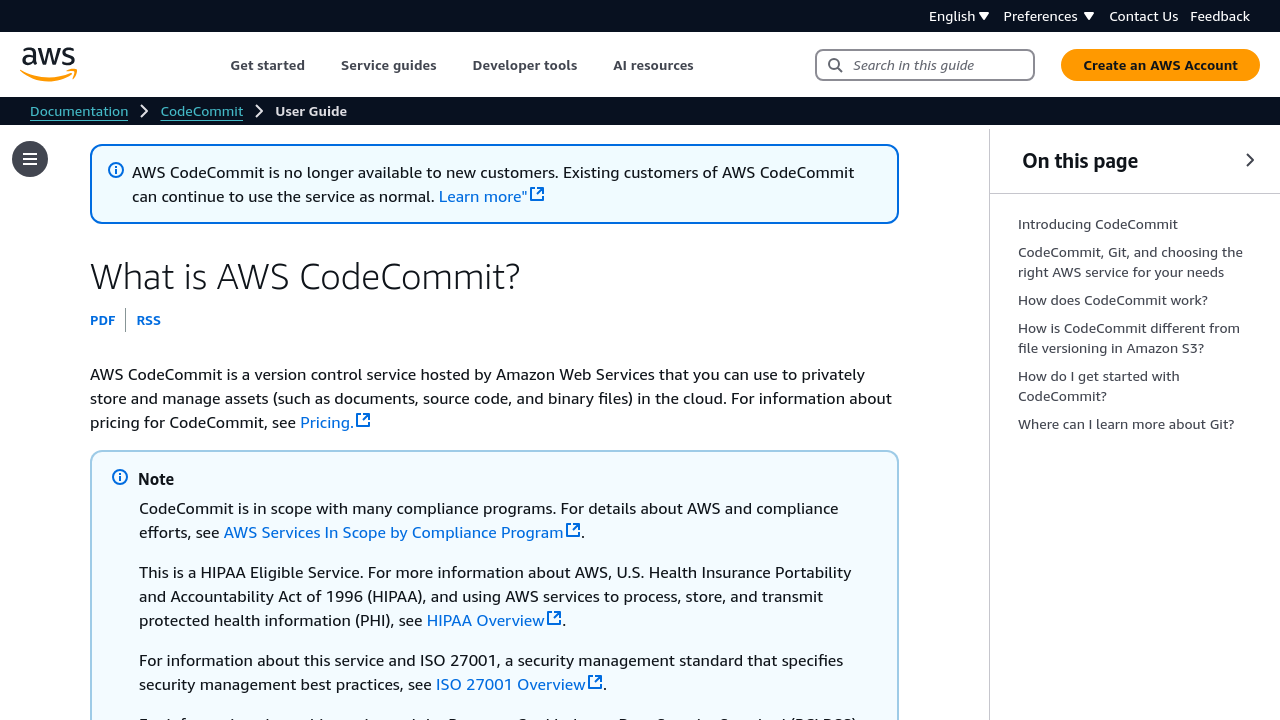The image size is (1280, 720).
Task: Click external link icon after HIPAA Overview
Action: (x=554, y=619)
